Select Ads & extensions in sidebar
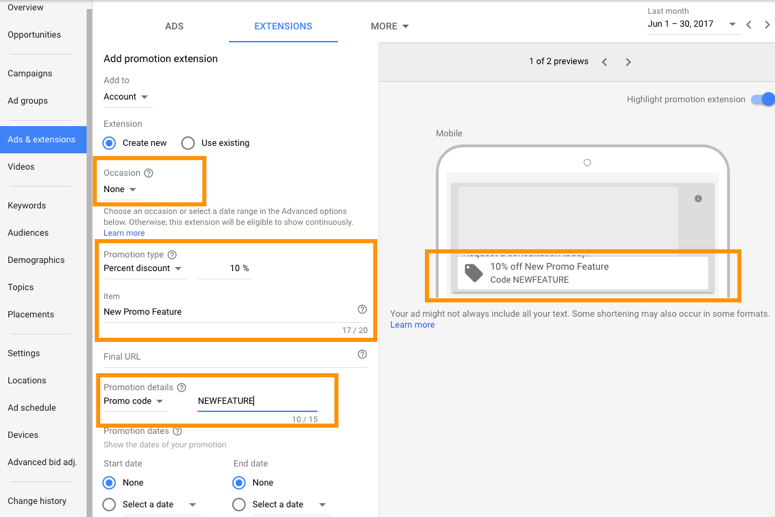775x517 pixels. pyautogui.click(x=43, y=139)
